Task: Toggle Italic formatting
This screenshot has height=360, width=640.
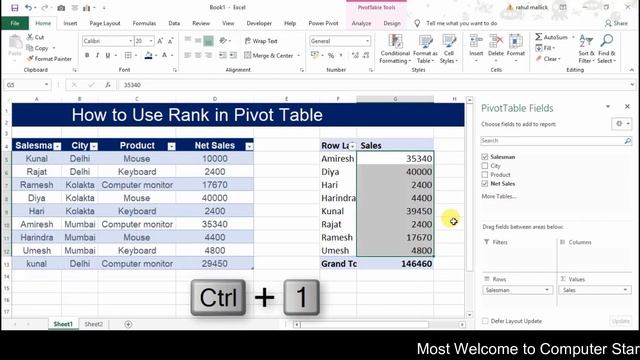Action: click(97, 55)
